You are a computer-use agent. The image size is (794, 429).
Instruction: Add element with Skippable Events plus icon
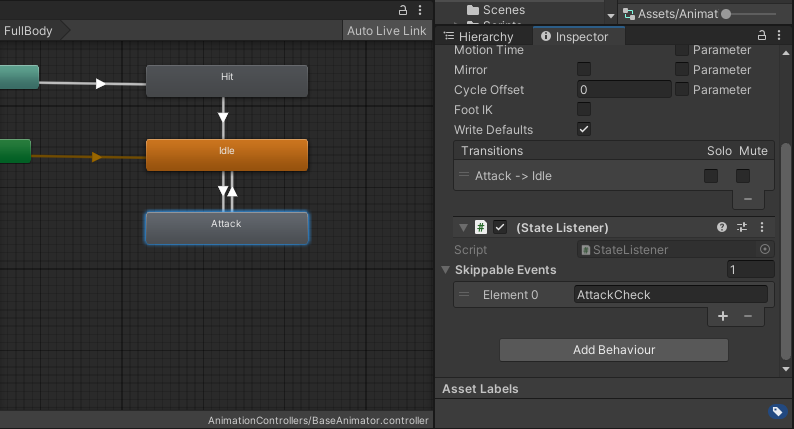[723, 316]
